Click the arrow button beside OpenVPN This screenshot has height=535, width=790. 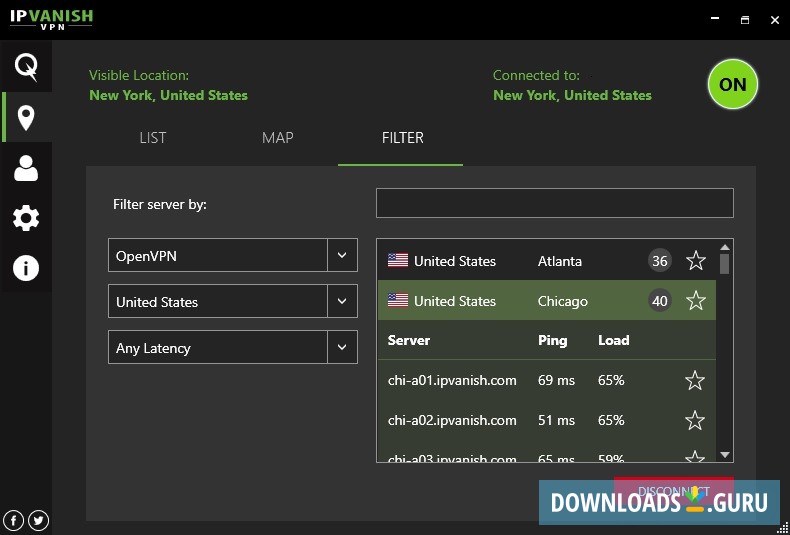click(342, 255)
